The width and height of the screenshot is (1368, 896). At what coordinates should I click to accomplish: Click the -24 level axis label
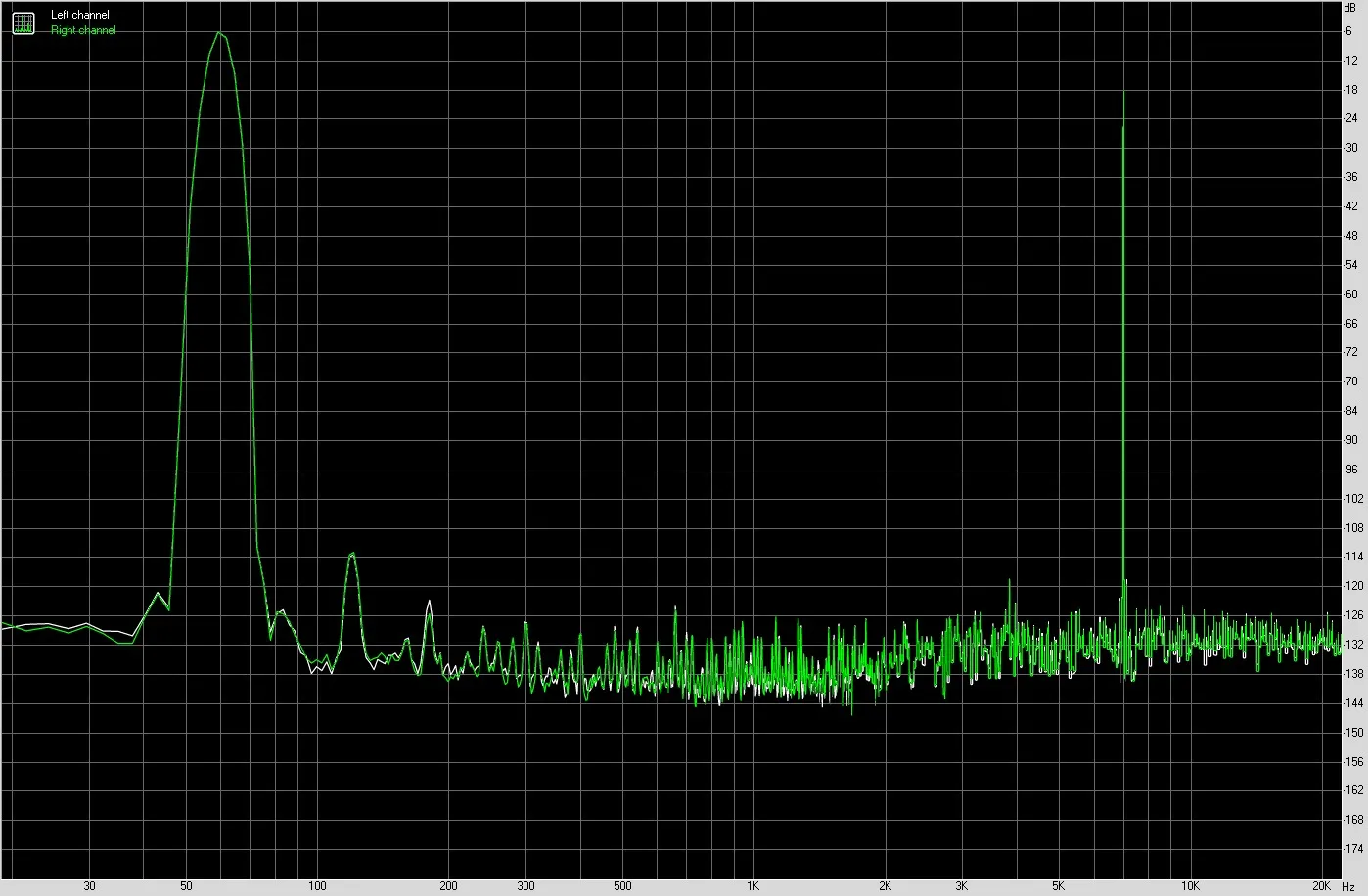point(1350,119)
